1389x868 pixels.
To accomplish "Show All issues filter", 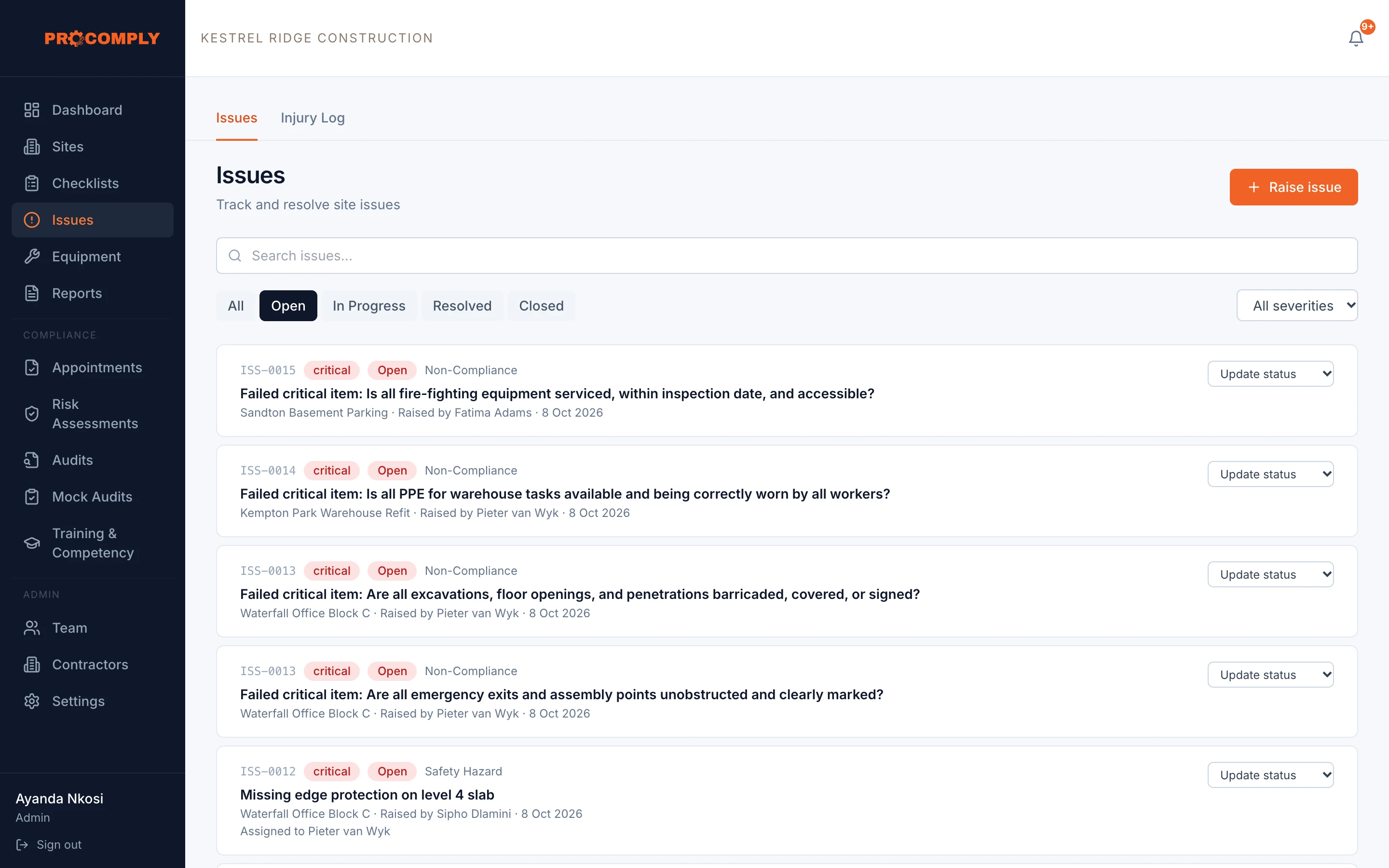I will point(235,305).
